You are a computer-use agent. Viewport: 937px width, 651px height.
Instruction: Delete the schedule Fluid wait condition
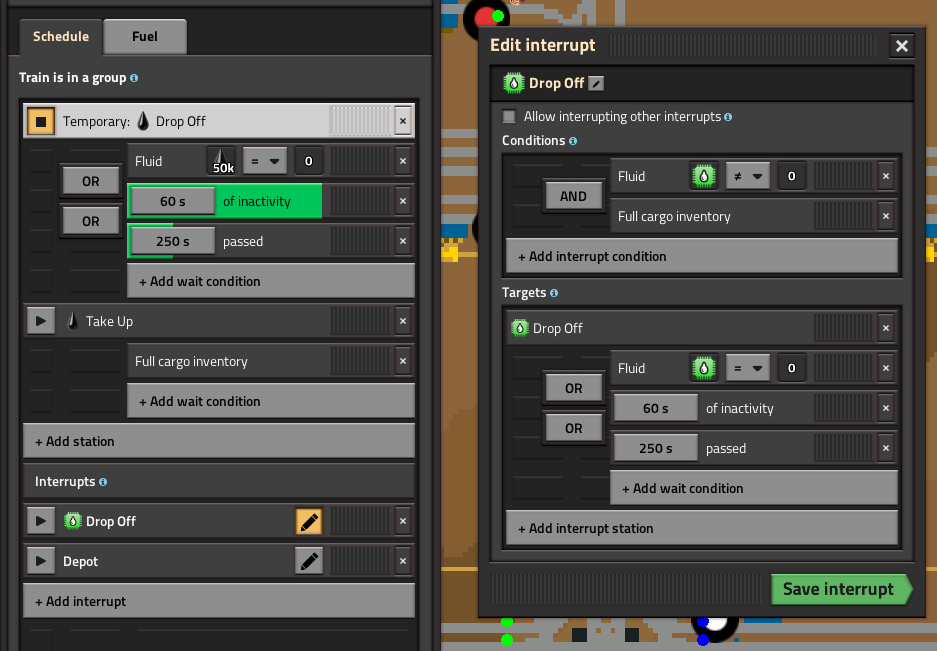403,161
